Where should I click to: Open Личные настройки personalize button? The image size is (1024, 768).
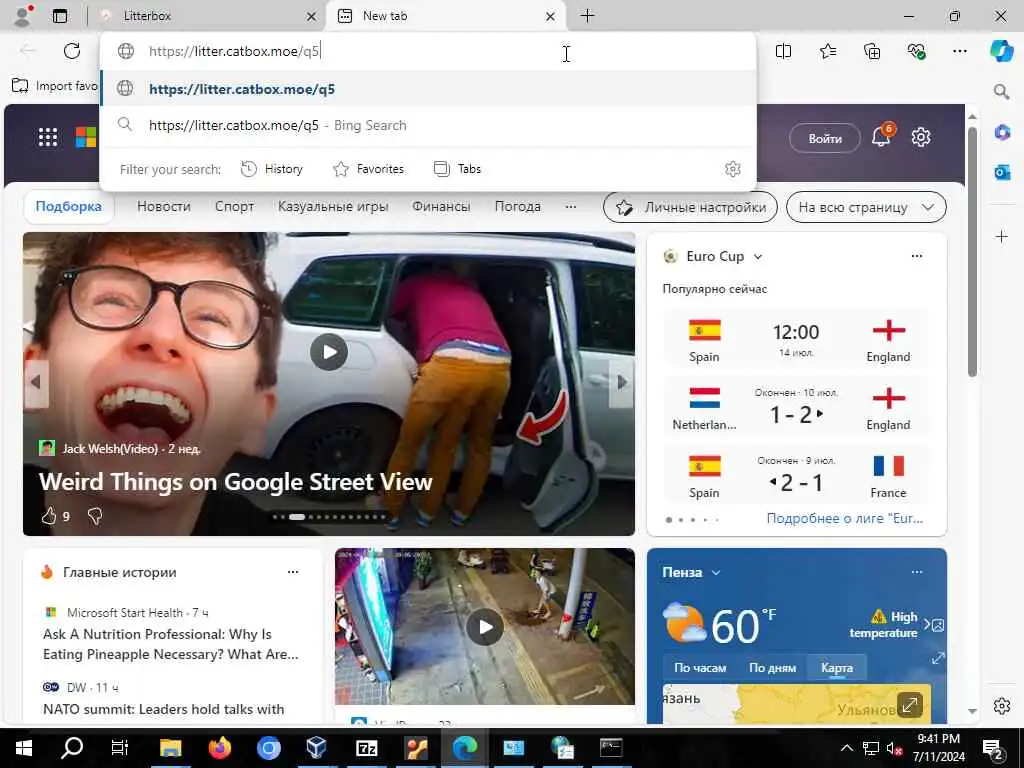pyautogui.click(x=690, y=208)
